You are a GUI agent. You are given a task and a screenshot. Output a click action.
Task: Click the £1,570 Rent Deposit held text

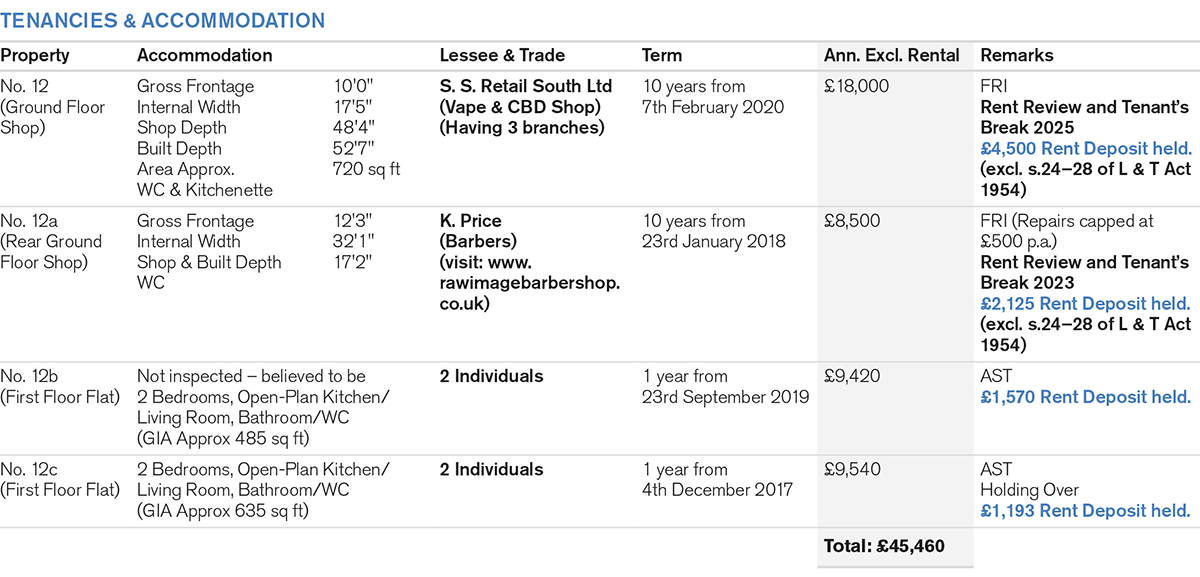point(1084,397)
